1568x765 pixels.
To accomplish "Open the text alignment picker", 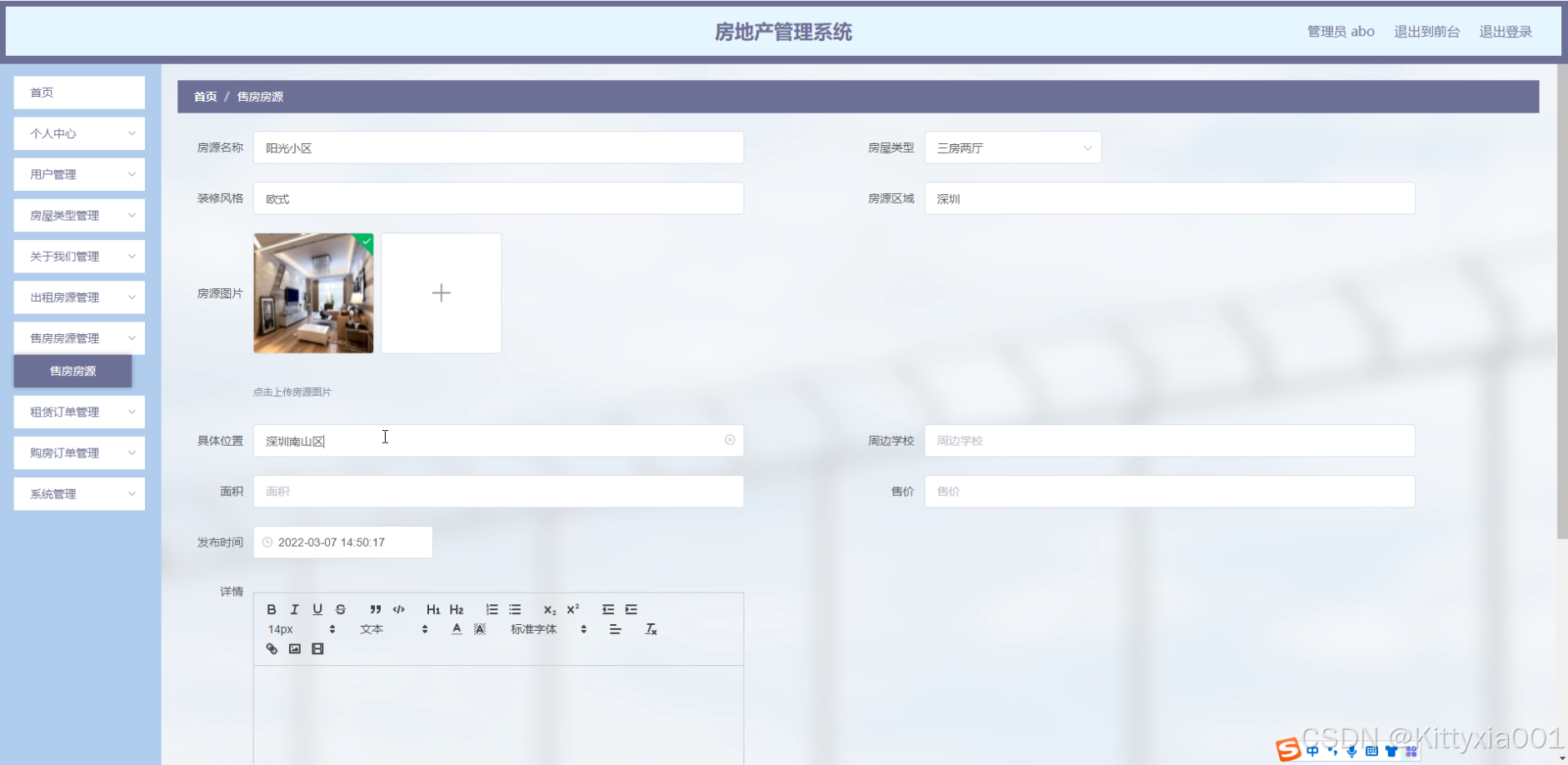I will click(616, 629).
